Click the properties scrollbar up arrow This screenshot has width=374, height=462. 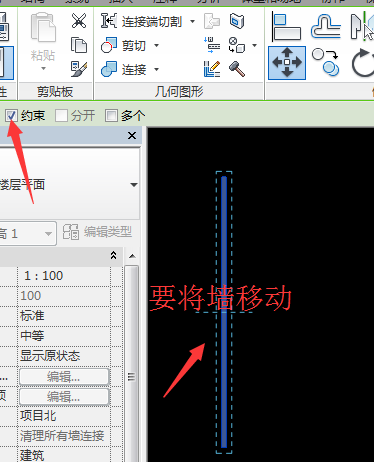[x=132, y=256]
